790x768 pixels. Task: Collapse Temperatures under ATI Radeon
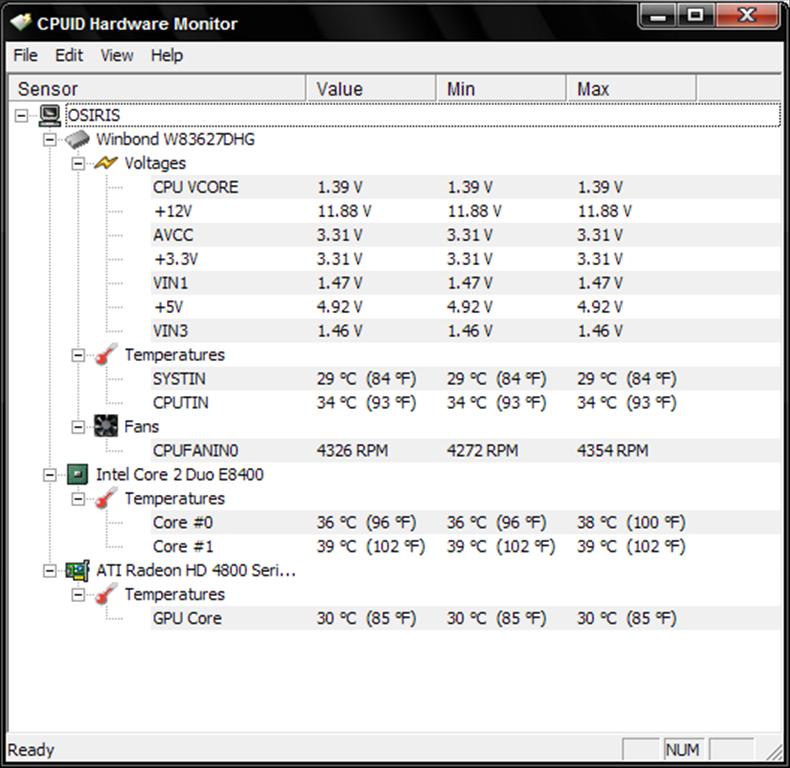[78, 595]
